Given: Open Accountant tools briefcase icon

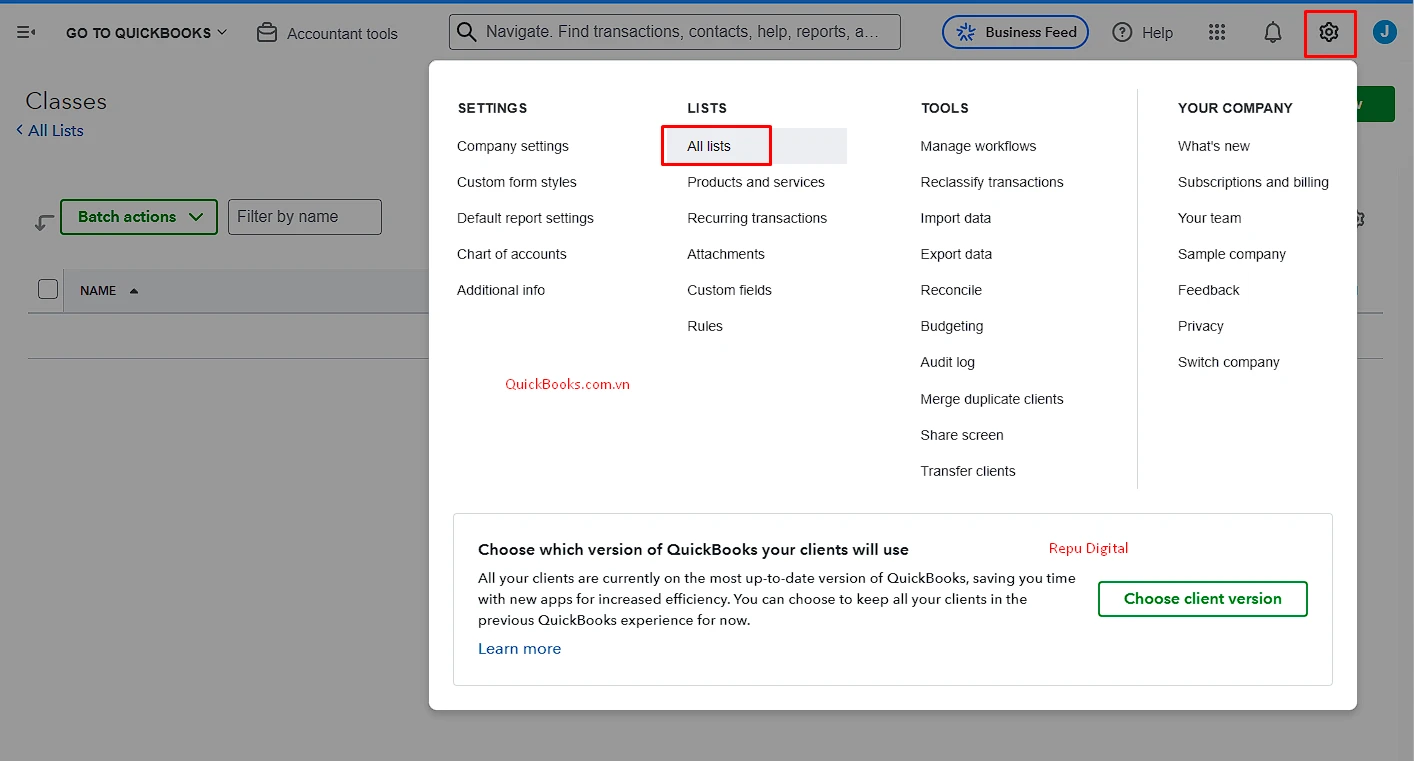Looking at the screenshot, I should (x=266, y=31).
